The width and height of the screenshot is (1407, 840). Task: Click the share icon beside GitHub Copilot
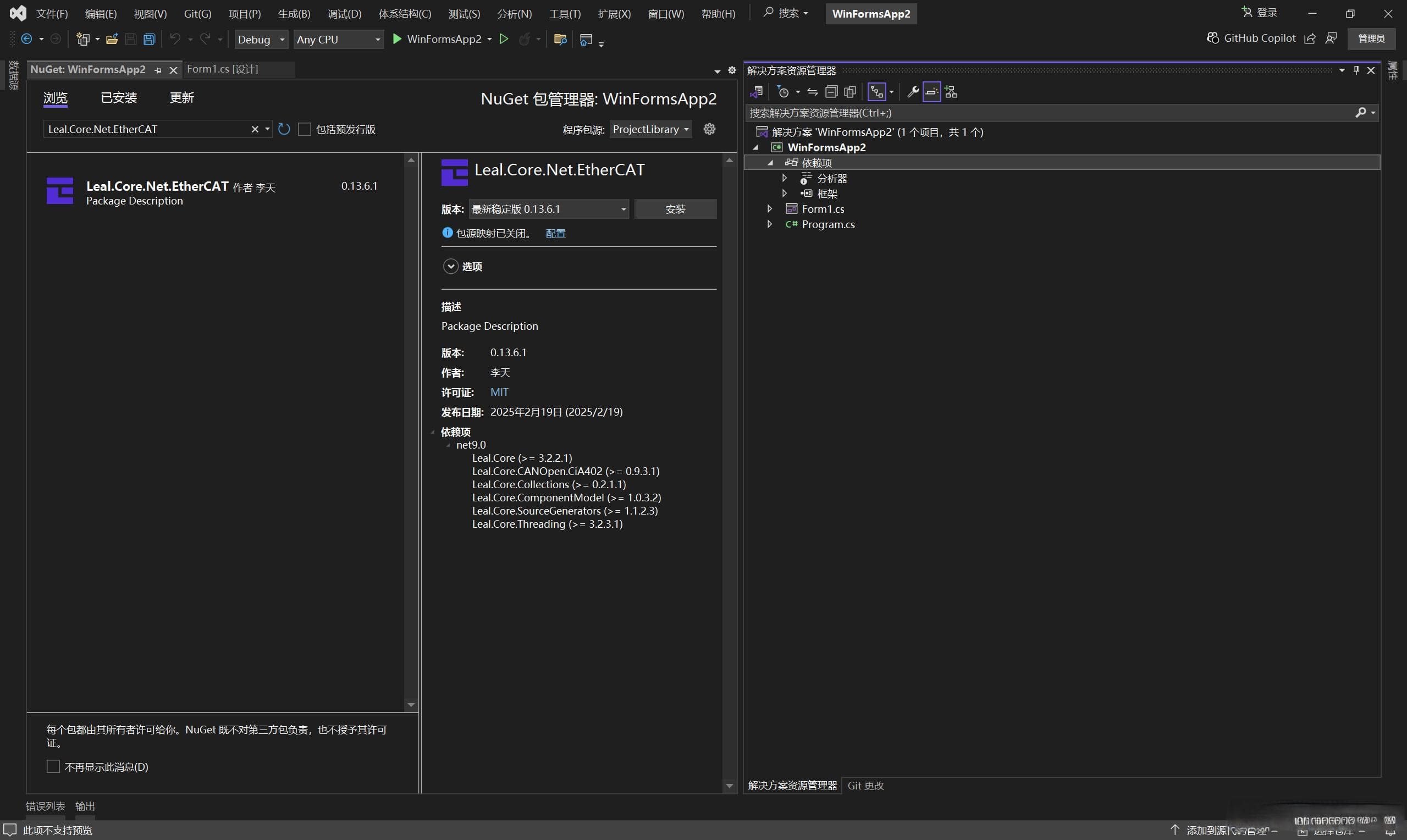1310,38
